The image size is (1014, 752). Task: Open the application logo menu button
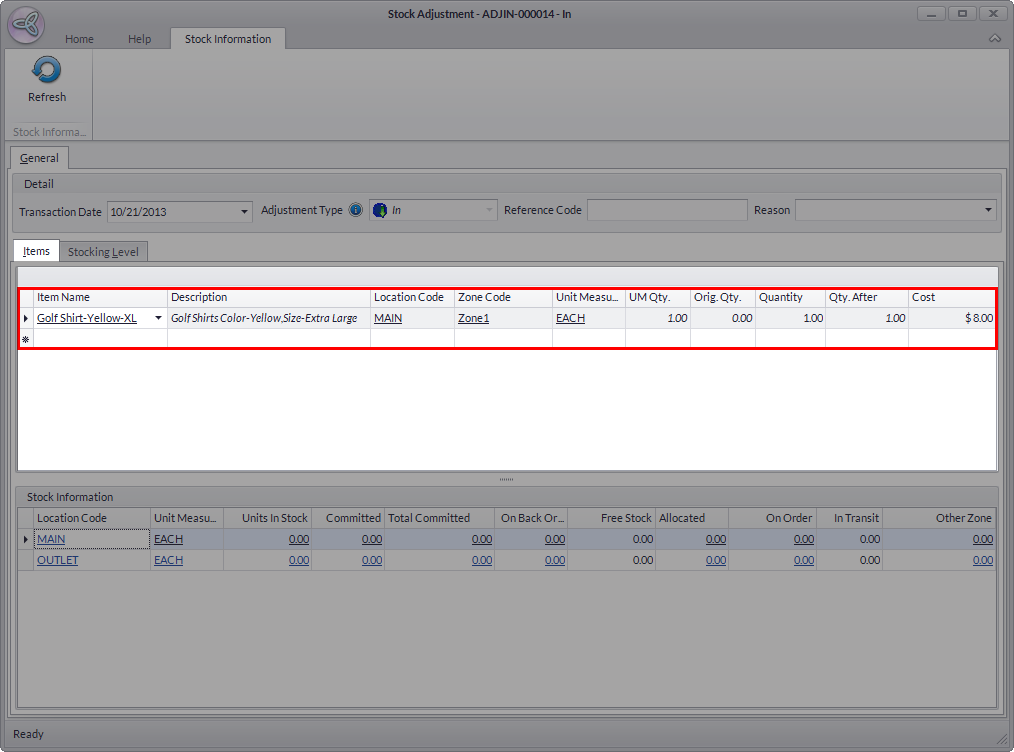tap(25, 25)
